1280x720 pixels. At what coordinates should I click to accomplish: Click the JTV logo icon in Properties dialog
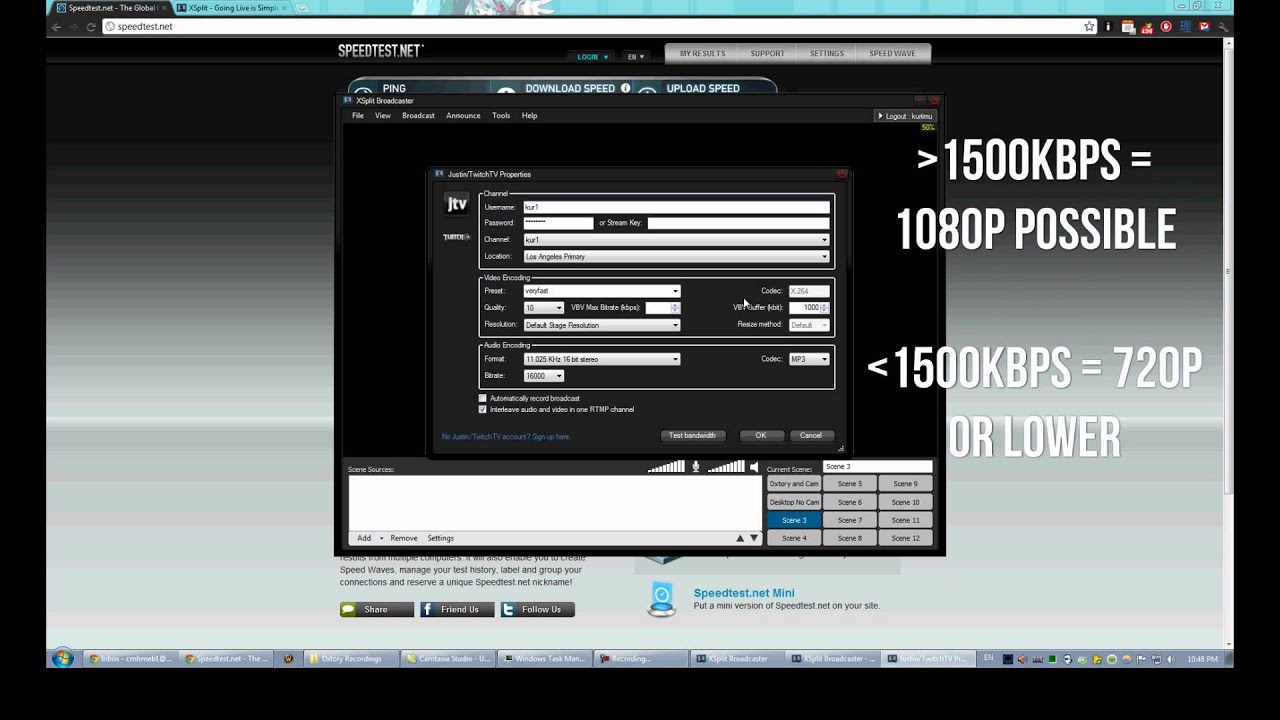(456, 204)
